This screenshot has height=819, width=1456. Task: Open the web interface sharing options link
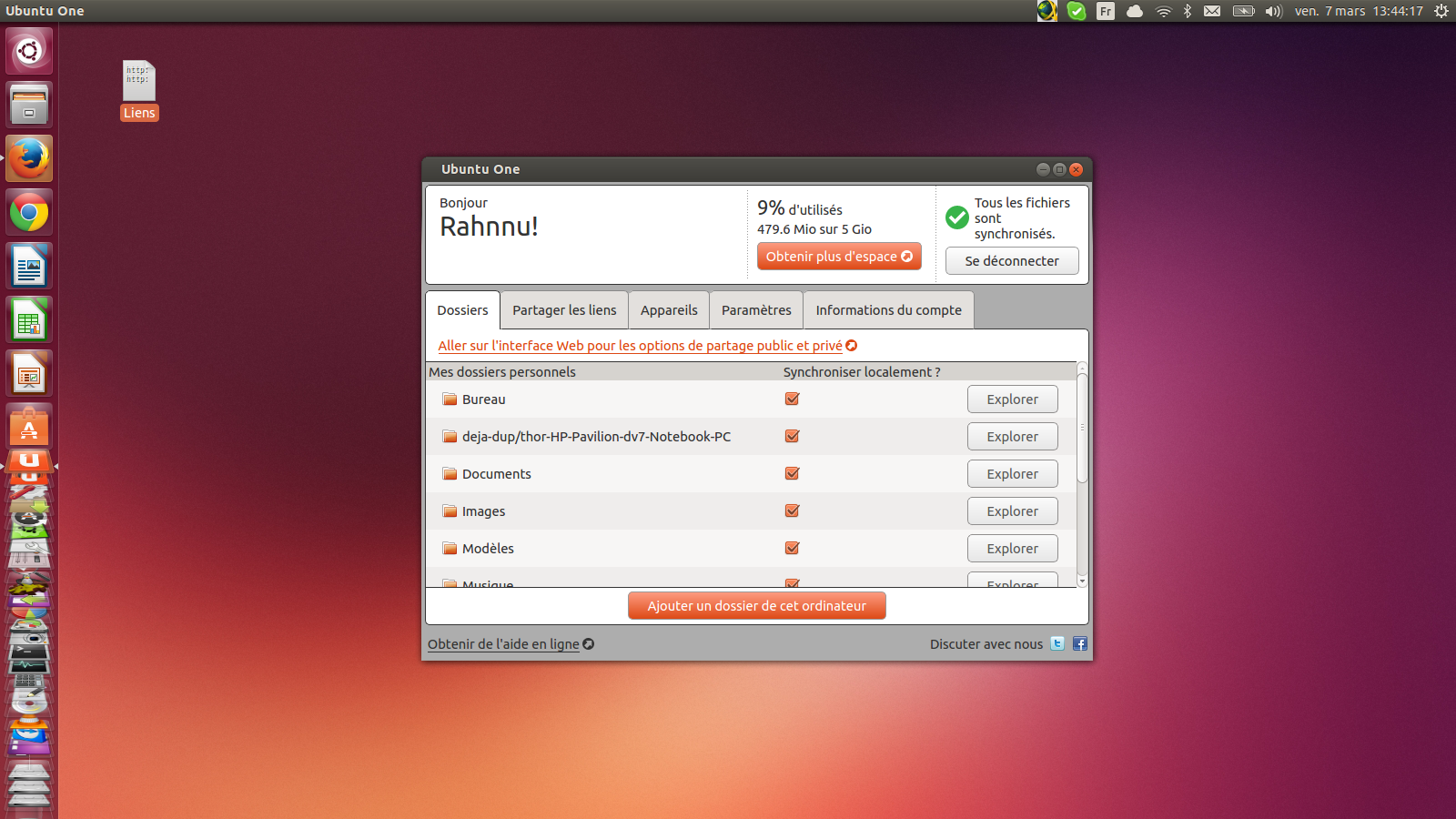click(647, 346)
